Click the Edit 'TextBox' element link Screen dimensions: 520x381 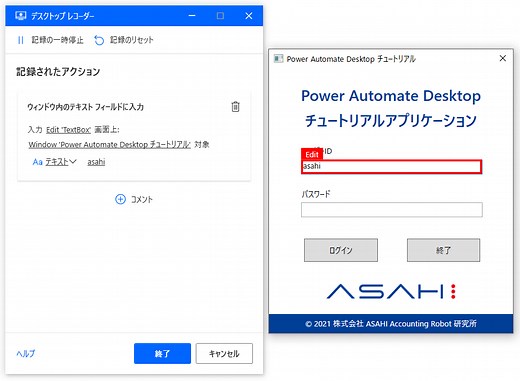(x=68, y=130)
